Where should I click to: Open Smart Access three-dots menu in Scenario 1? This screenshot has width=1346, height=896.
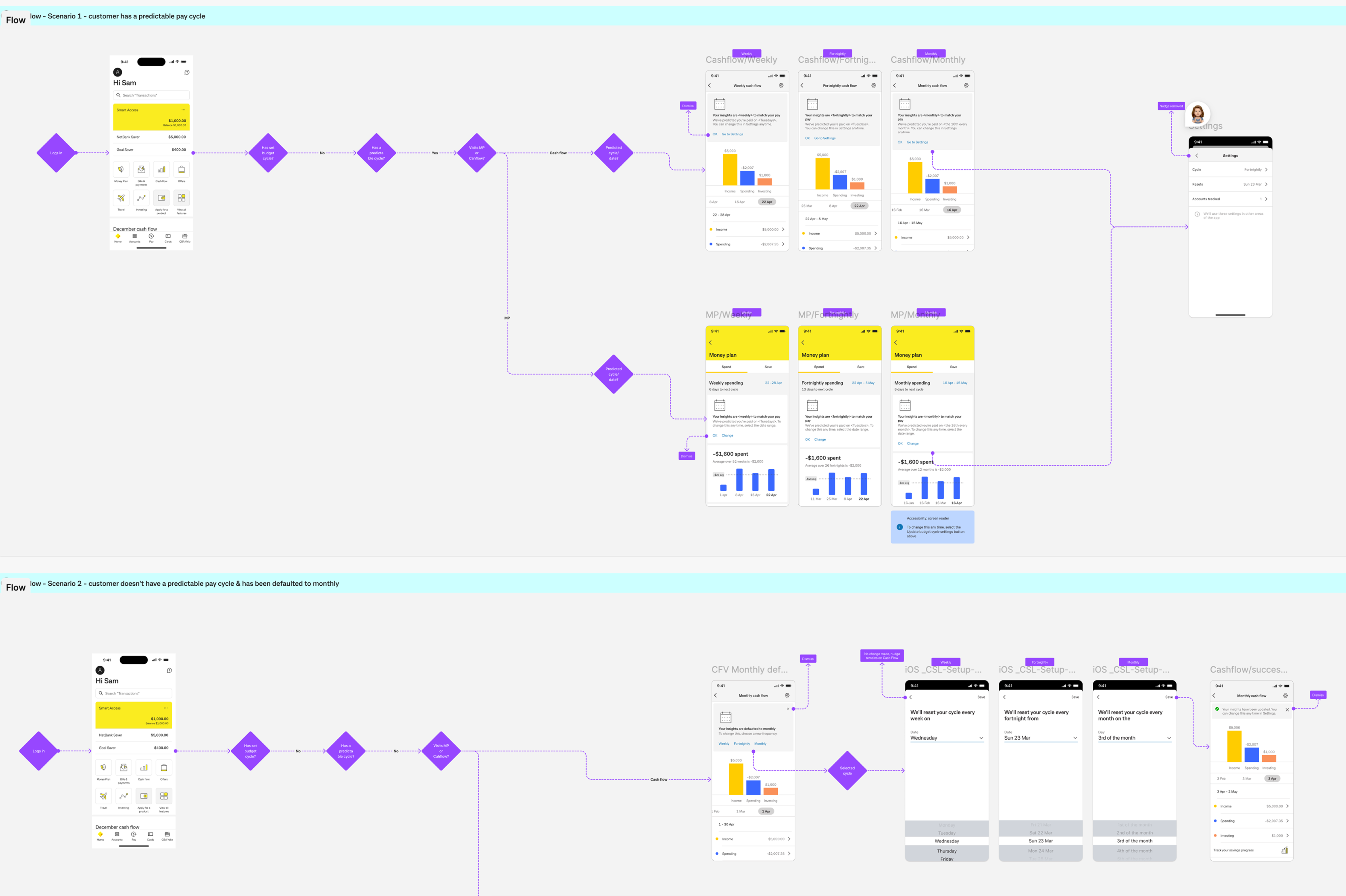183,110
